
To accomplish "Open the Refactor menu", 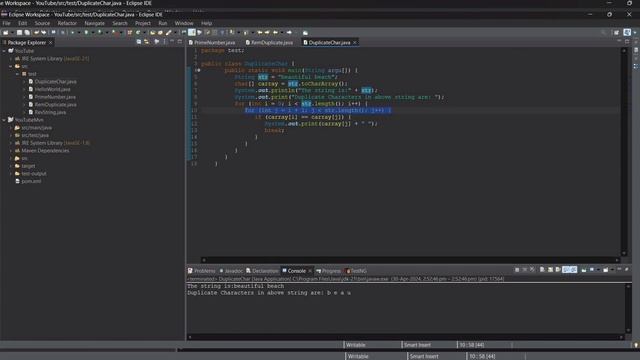I will pyautogui.click(x=67, y=23).
